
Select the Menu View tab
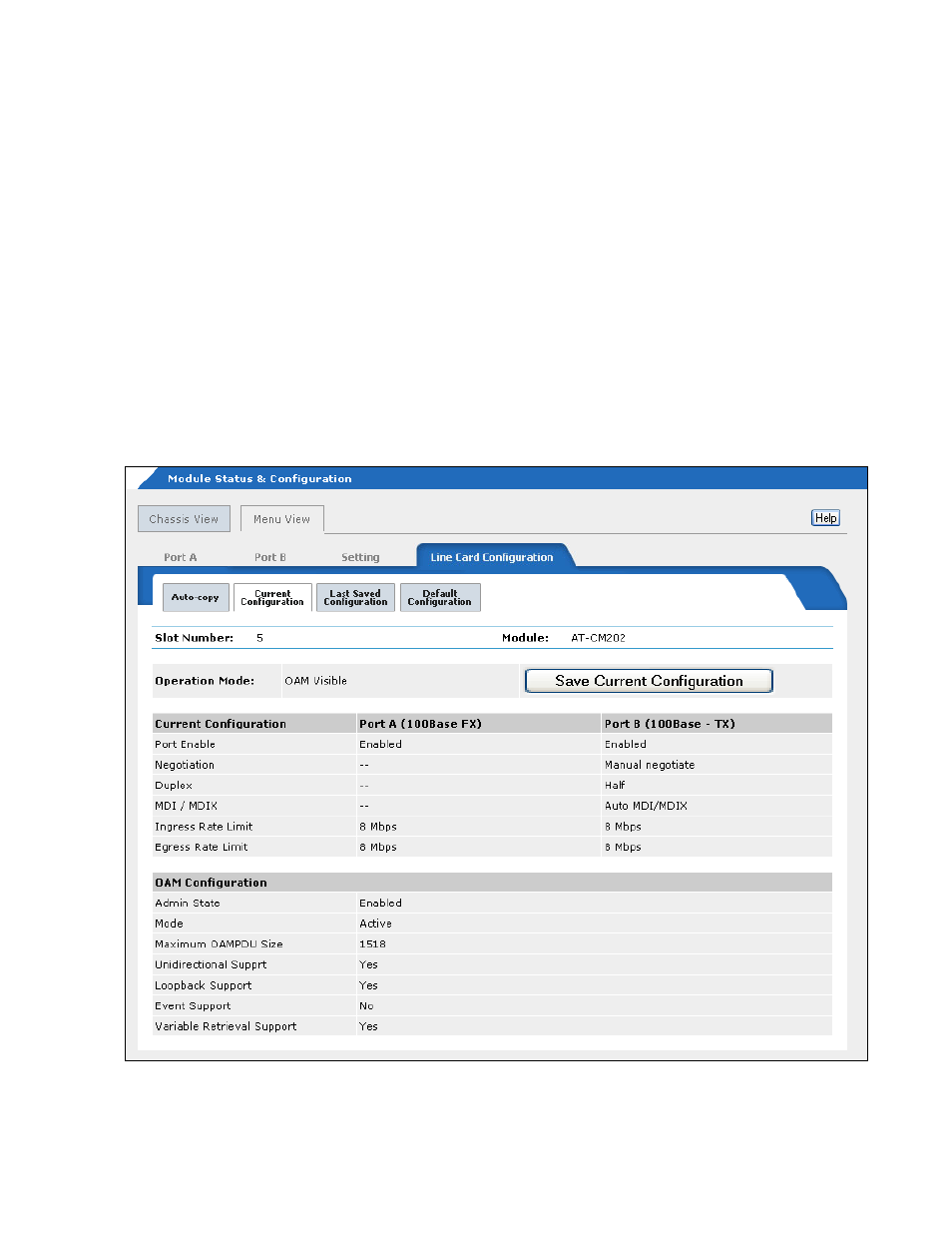coord(281,519)
